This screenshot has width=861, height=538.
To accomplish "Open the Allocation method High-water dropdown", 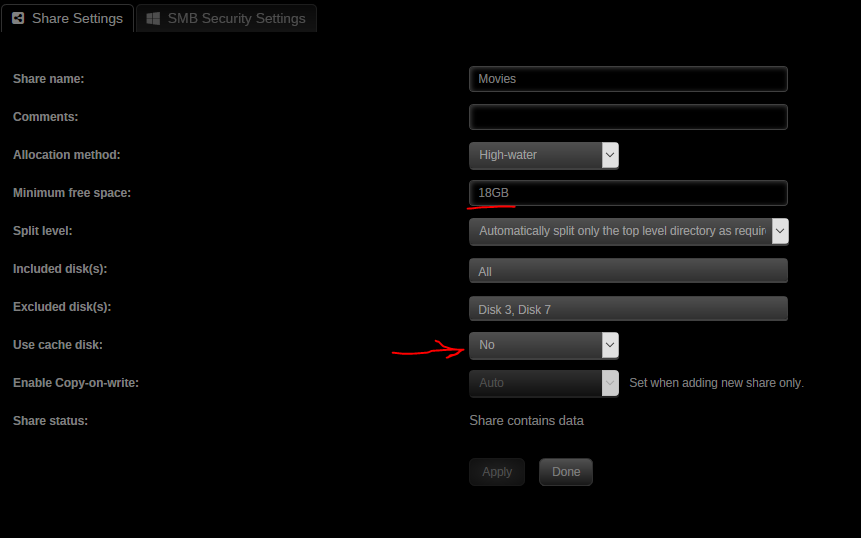I will pos(544,155).
